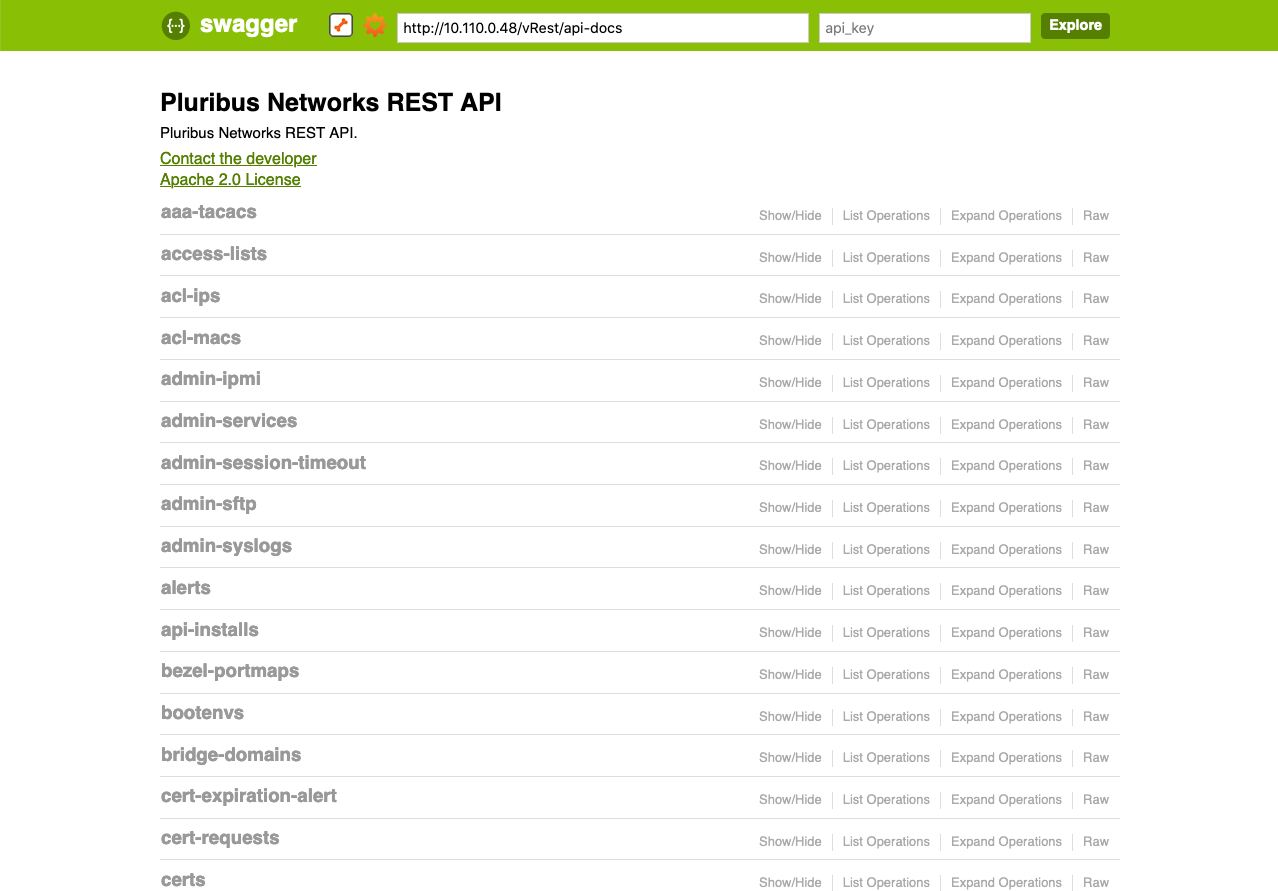Click the swagger logo icon
The image size is (1278, 891).
click(x=175, y=26)
